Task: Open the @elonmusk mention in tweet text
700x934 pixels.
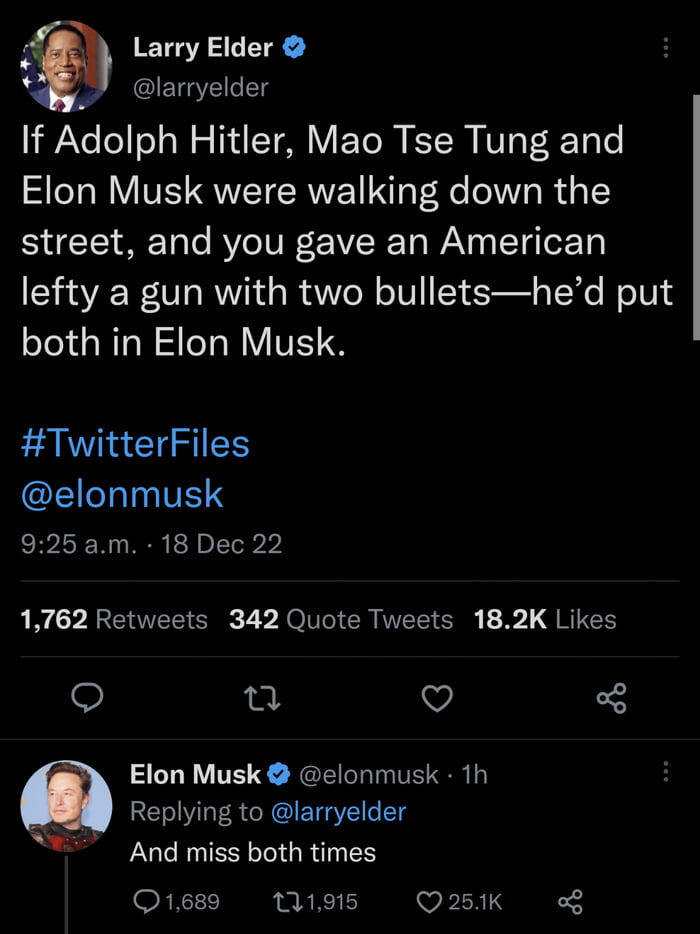Action: pyautogui.click(x=122, y=493)
